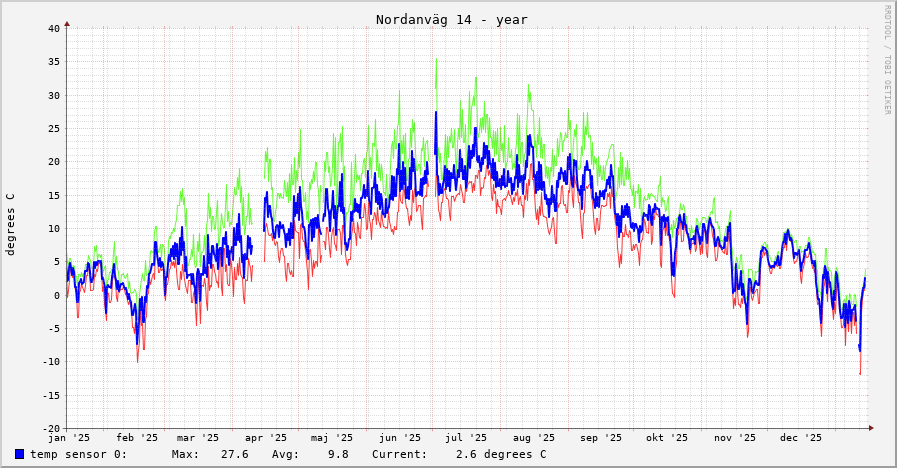Screen dimensions: 897x468
Task: Click the apr '25 x-axis label
Action: click(x=266, y=437)
